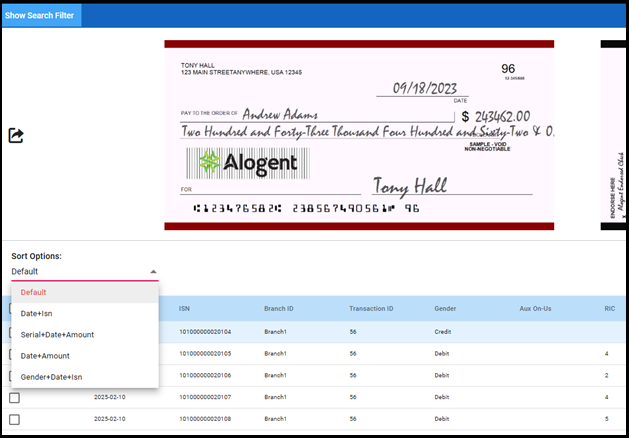Choose Gender+Date+Isn sort option
Viewport: 629px width, 438px height.
pos(52,377)
